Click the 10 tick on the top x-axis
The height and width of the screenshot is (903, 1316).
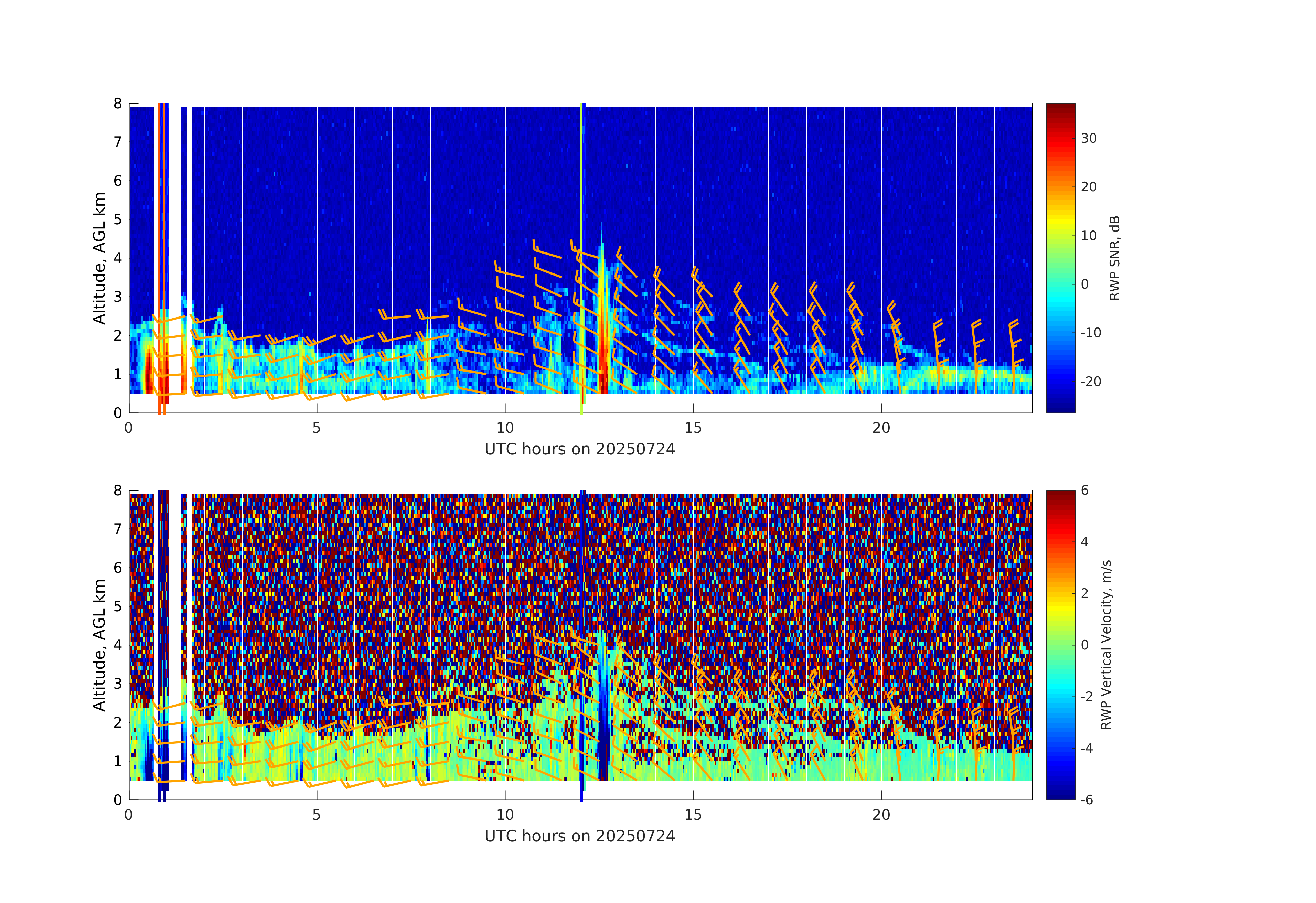click(505, 428)
